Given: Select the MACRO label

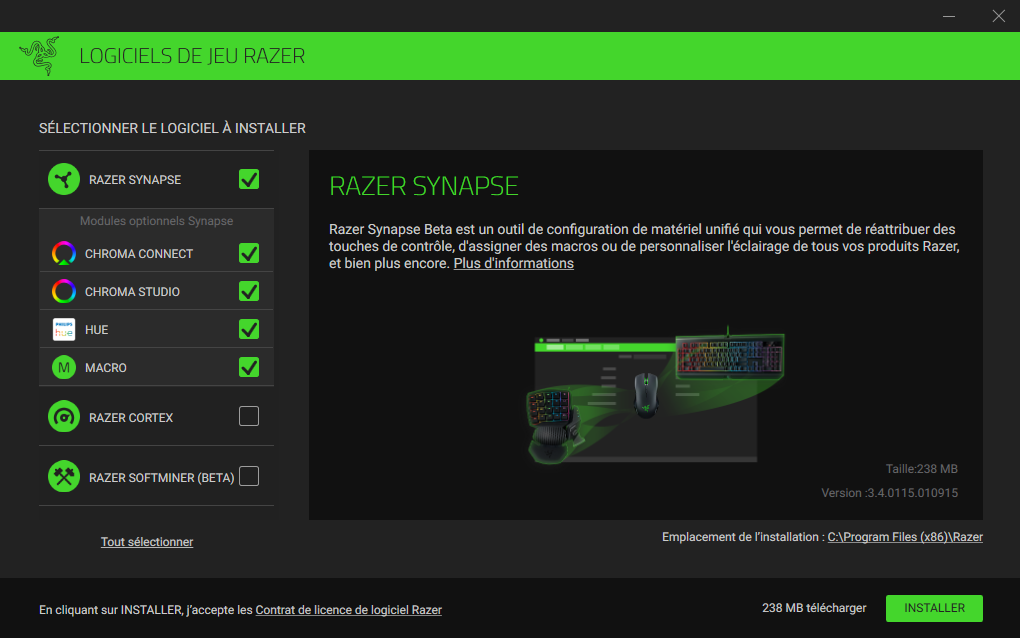Looking at the screenshot, I should point(105,368).
